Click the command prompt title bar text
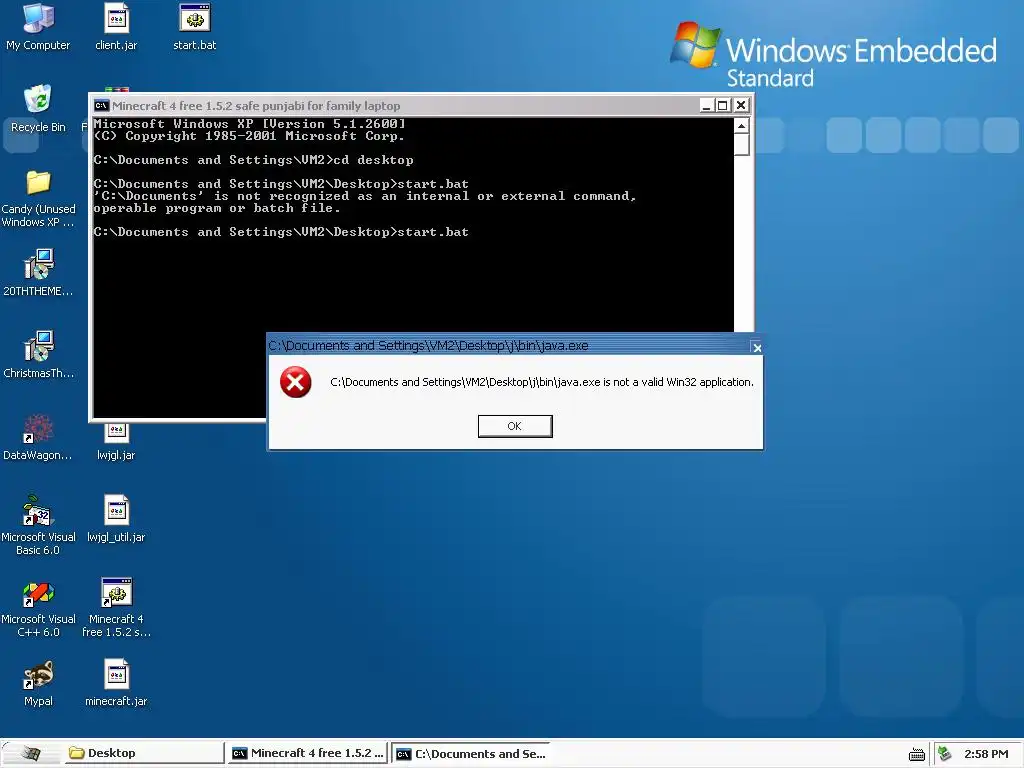Screen dimensions: 1024x768 click(256, 106)
